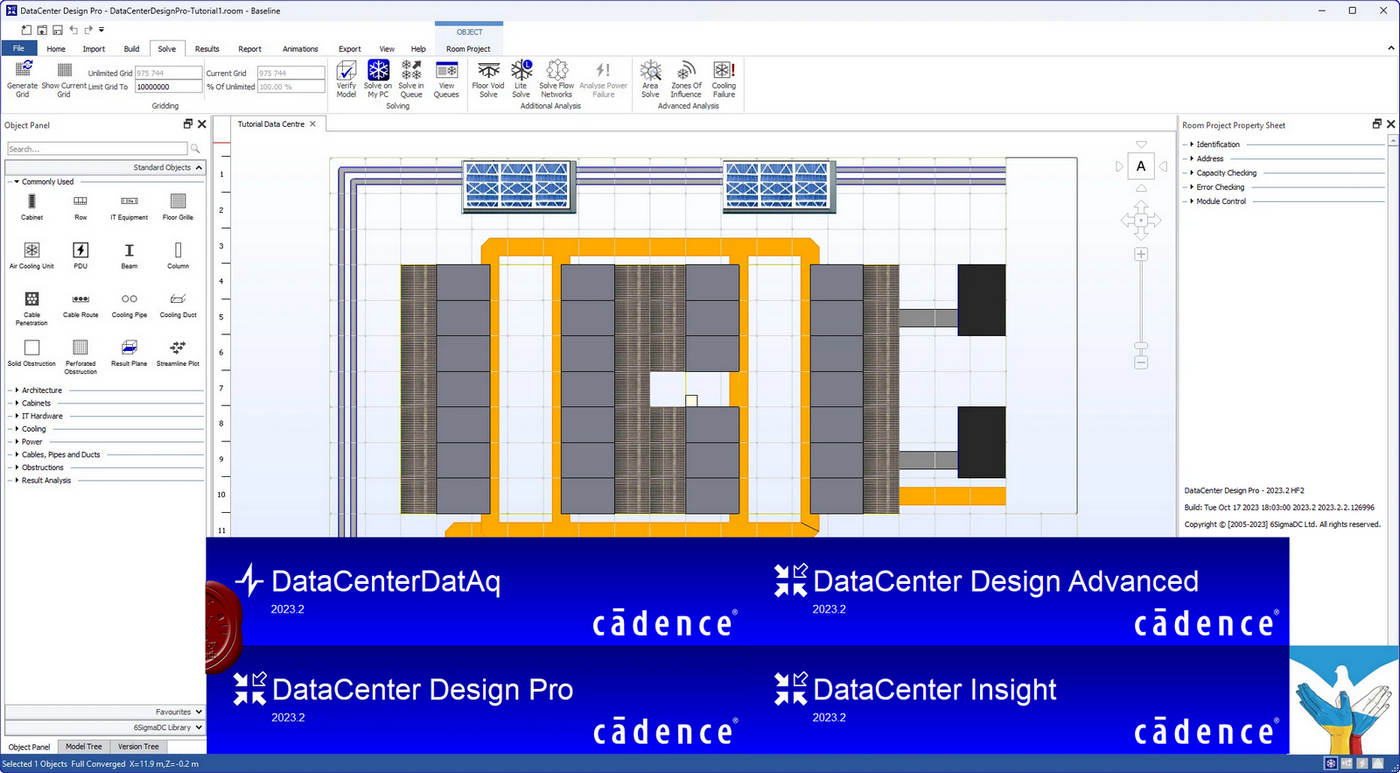Click Show Current Grid icon

pyautogui.click(x=64, y=78)
